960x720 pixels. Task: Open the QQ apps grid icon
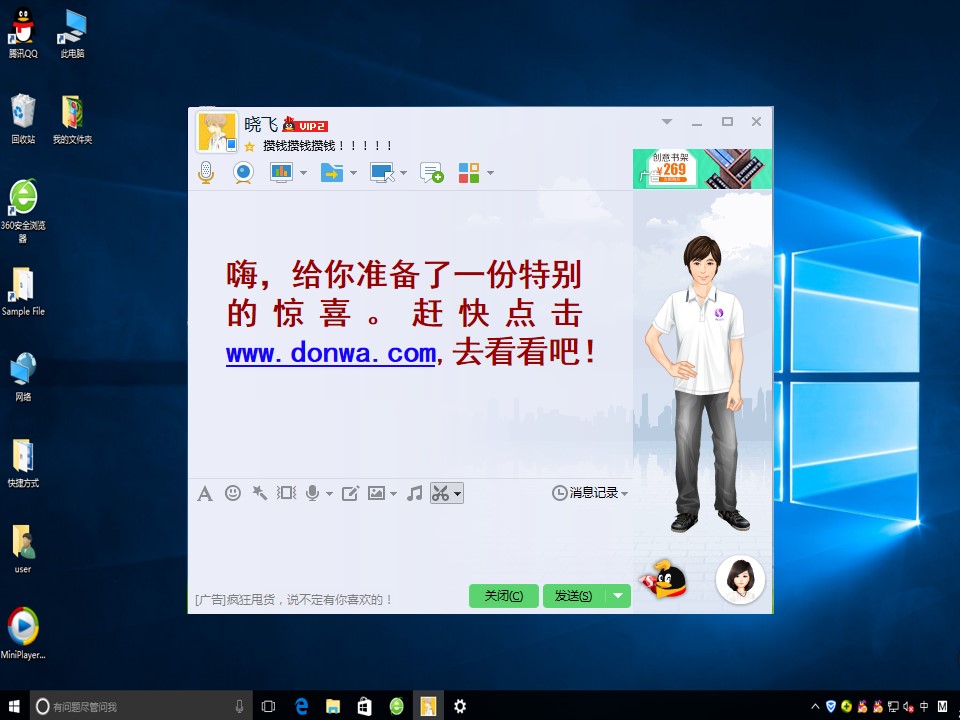click(469, 173)
